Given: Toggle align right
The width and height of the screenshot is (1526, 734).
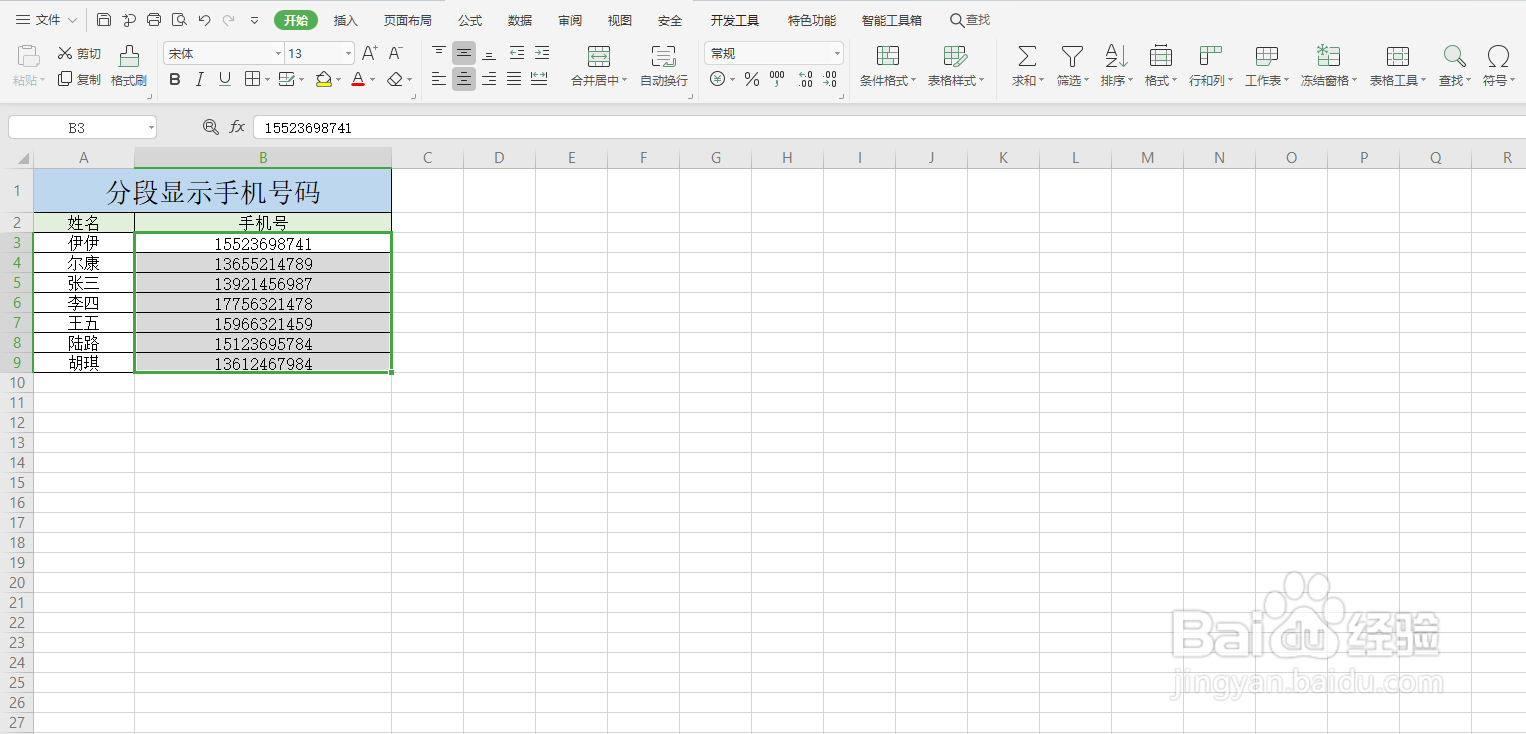Looking at the screenshot, I should click(489, 79).
